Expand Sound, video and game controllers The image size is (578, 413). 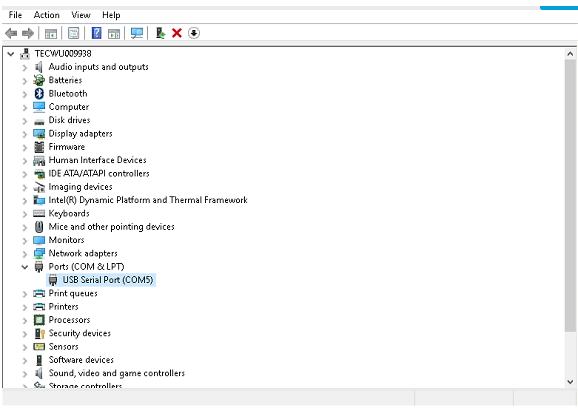coord(25,374)
